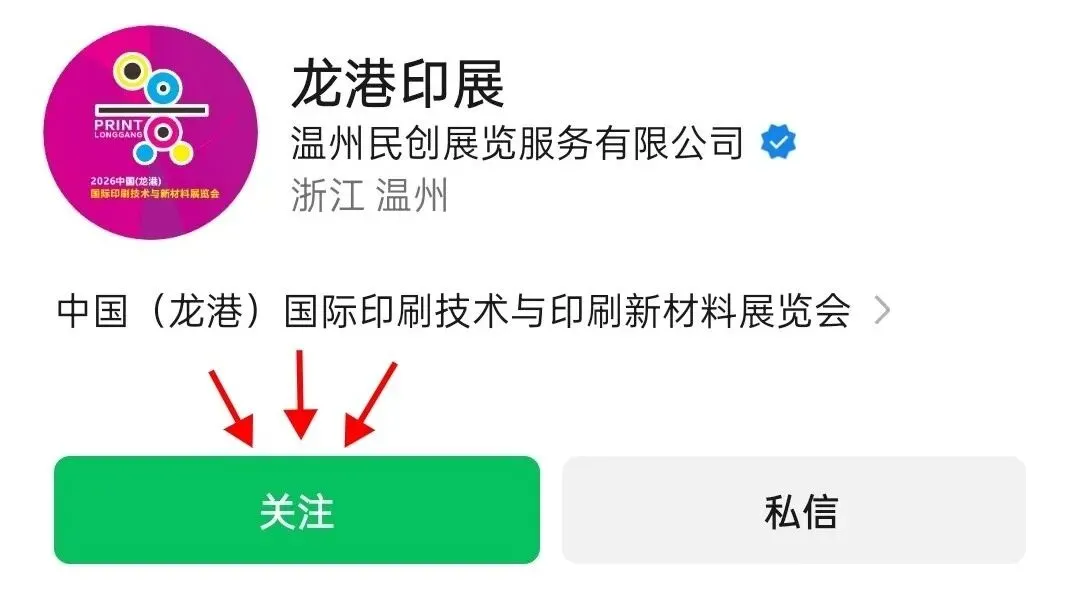
Task: Click the left red arrow pointing to 关注
Action: [x=233, y=407]
